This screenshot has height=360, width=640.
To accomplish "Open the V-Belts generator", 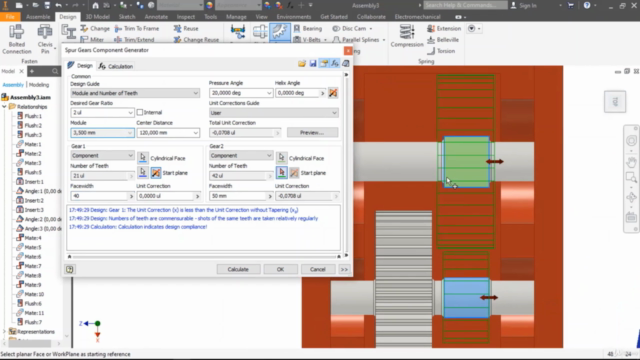I will click(x=310, y=40).
